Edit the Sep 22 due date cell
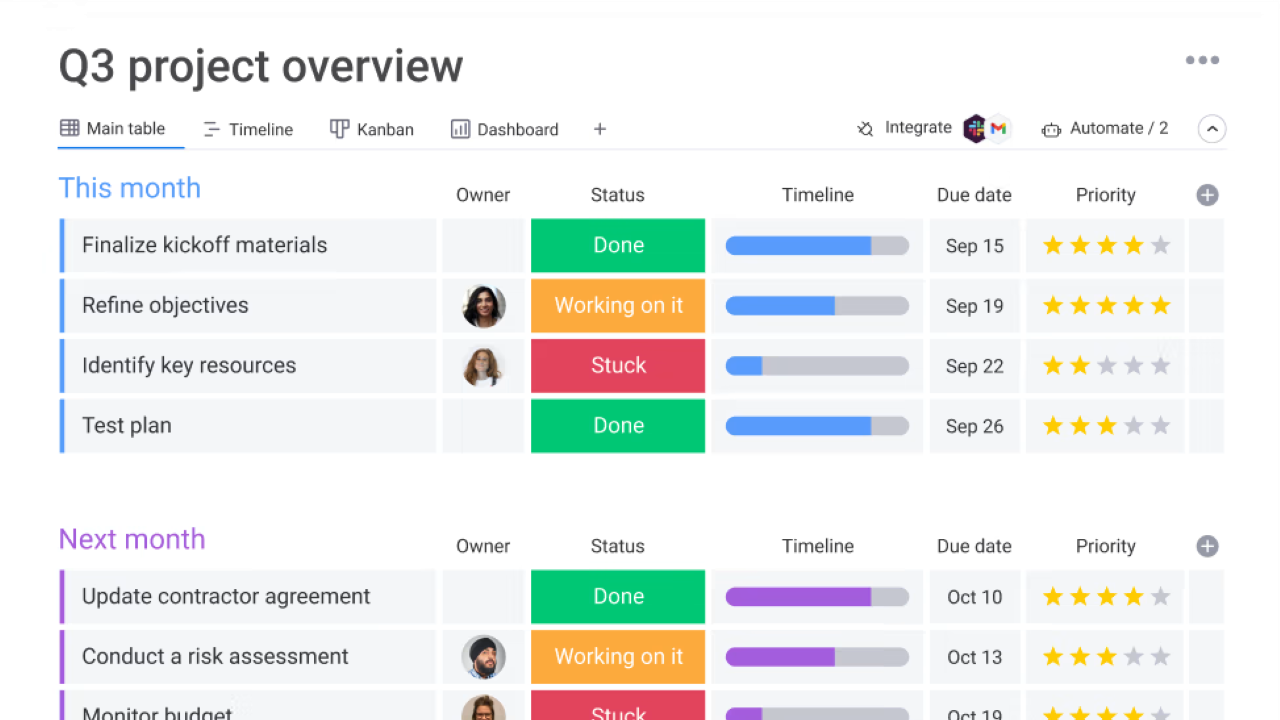 click(975, 366)
